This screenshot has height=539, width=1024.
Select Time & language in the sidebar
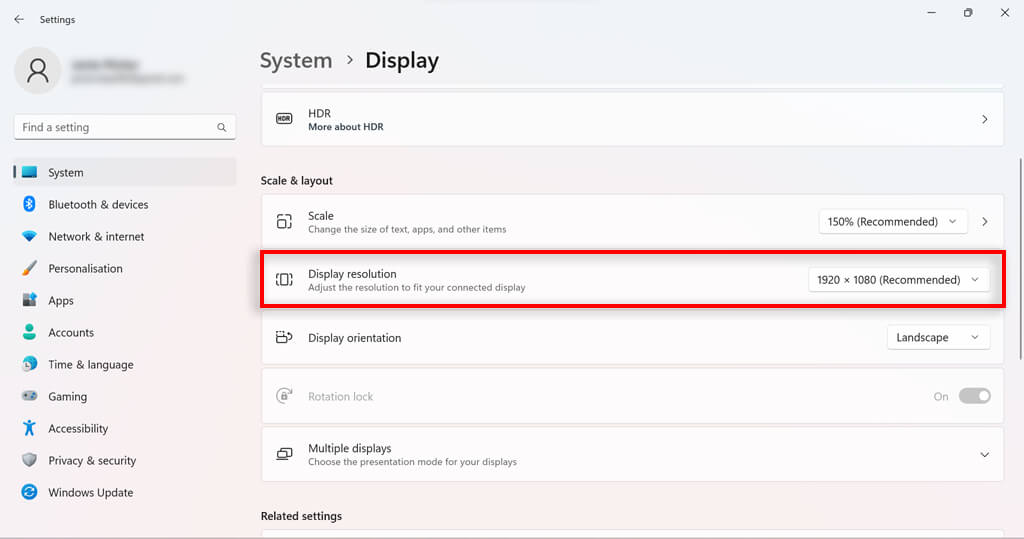[x=90, y=364]
